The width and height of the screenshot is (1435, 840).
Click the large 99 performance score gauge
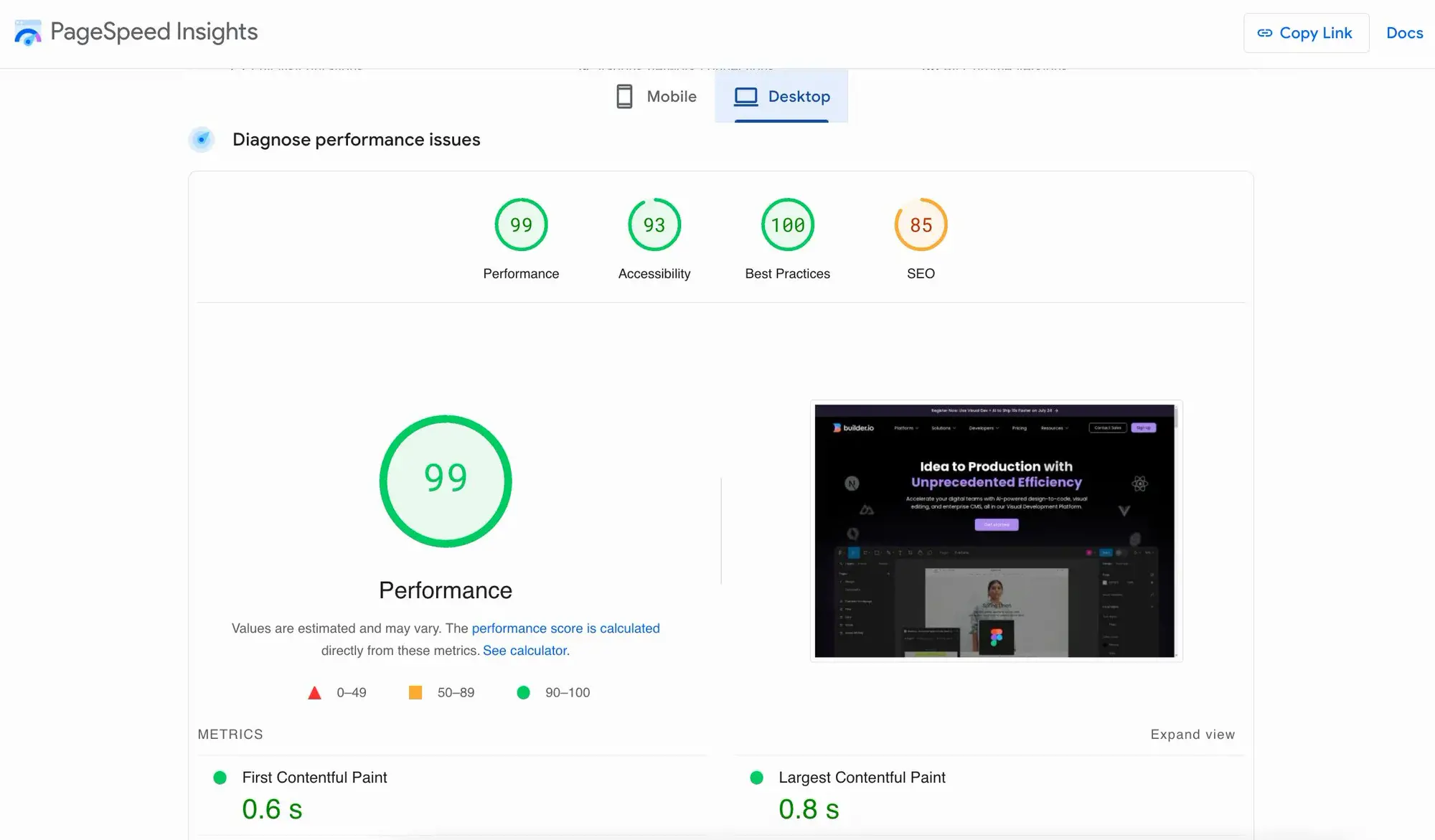pos(446,481)
